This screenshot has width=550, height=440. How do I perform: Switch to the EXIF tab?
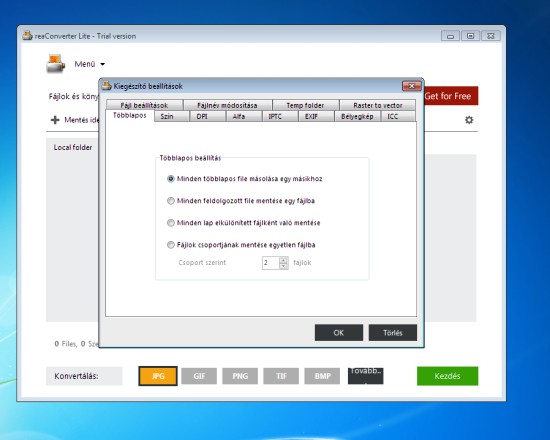point(311,116)
